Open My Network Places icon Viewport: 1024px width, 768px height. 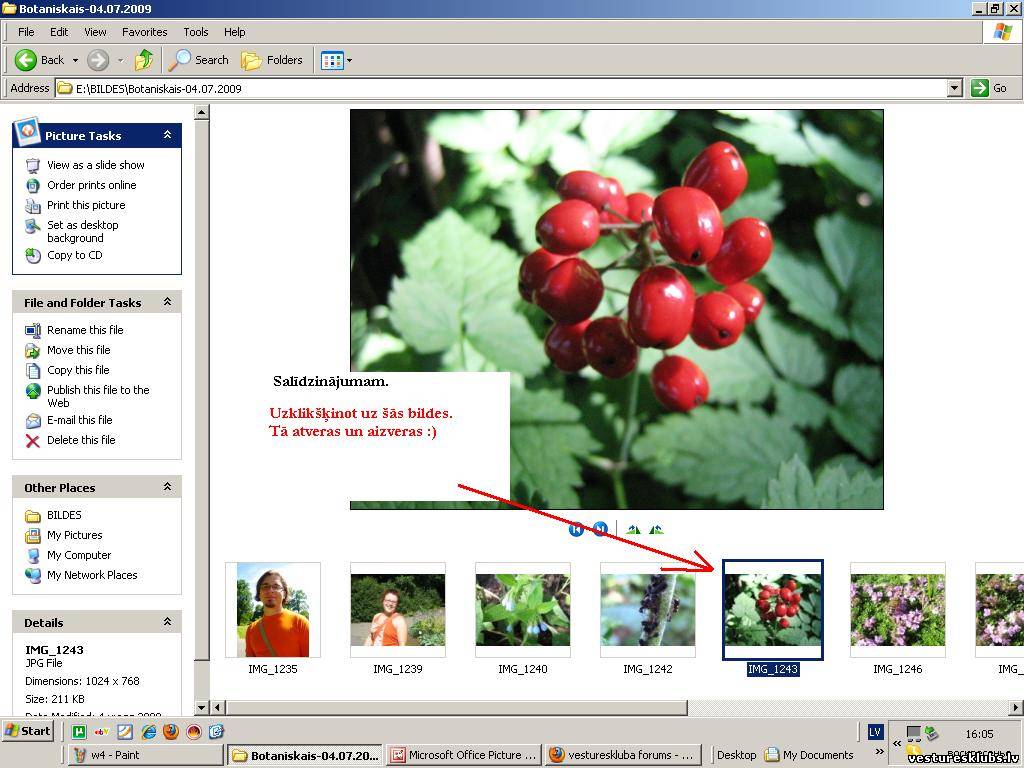click(x=33, y=575)
